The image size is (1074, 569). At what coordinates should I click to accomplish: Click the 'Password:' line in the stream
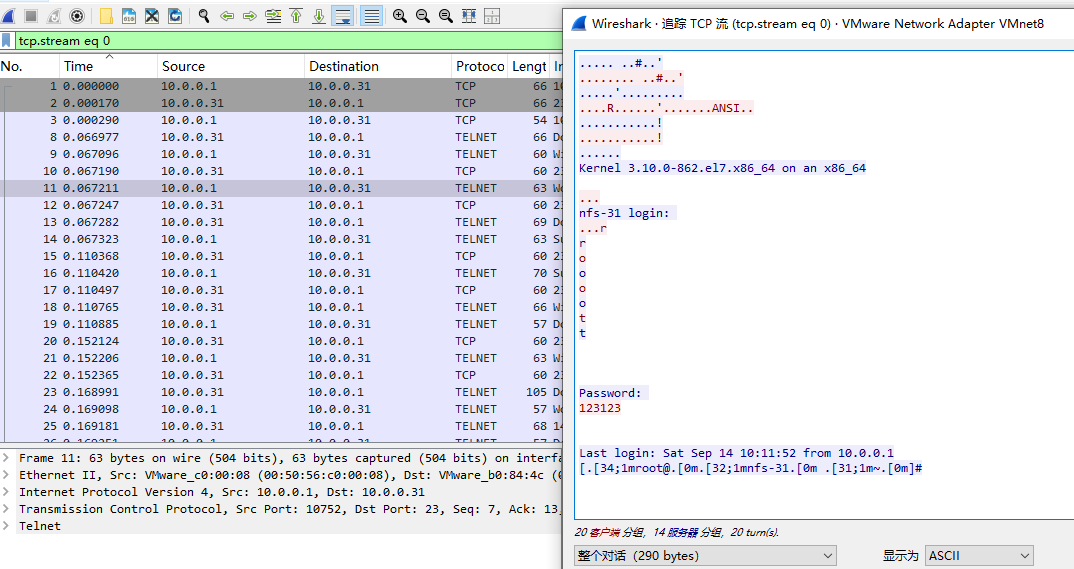coord(610,393)
